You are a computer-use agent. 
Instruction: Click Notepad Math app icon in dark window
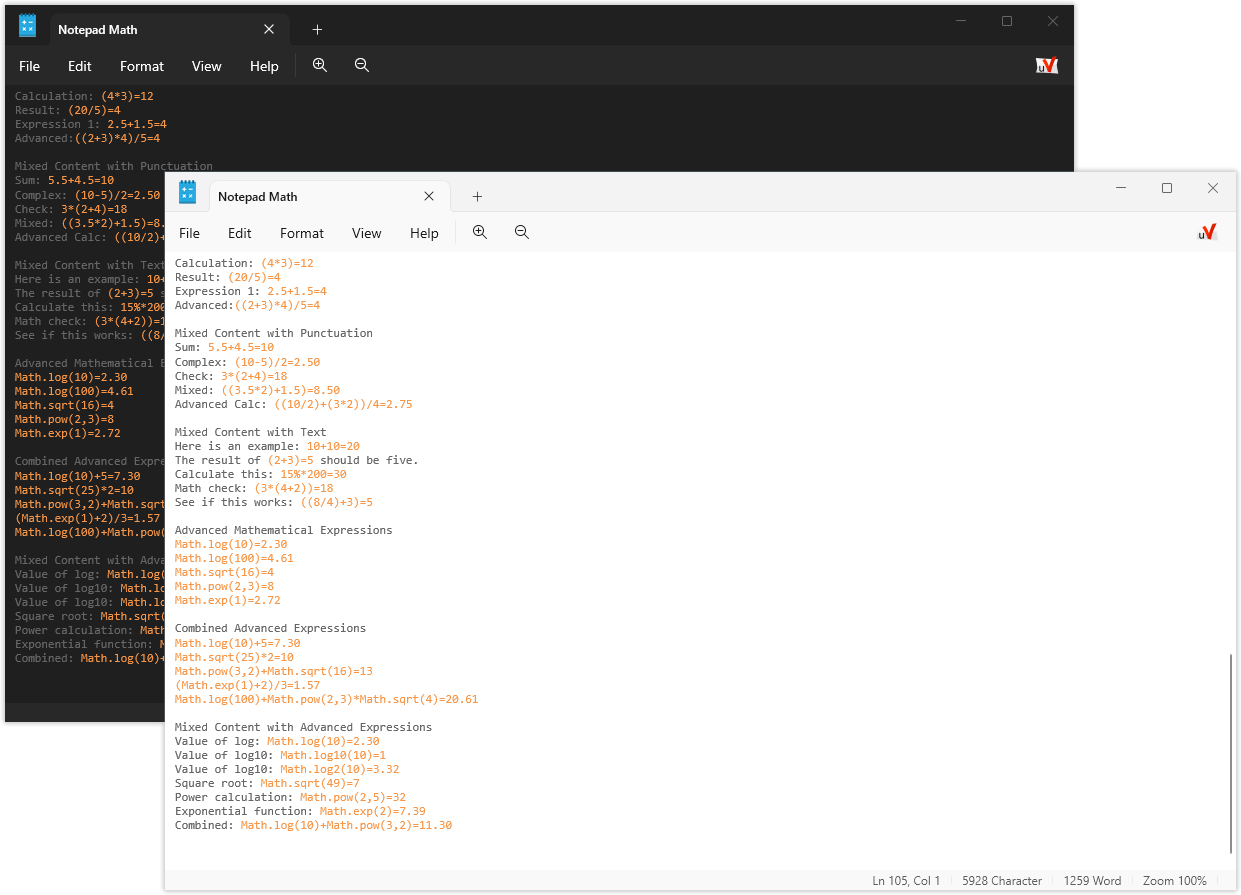[x=27, y=27]
